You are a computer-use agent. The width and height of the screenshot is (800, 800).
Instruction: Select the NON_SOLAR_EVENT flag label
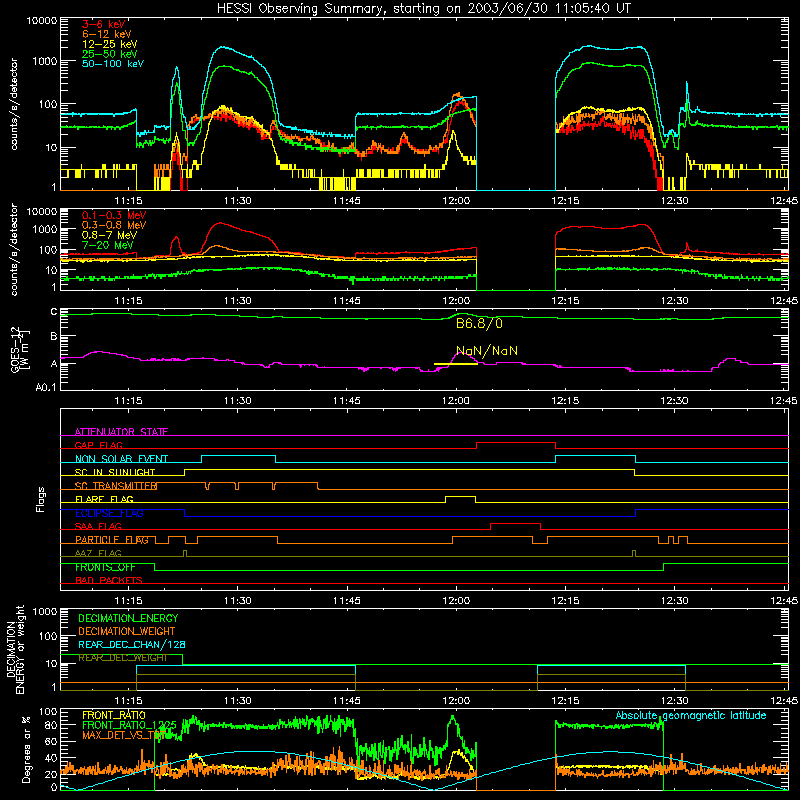121,459
